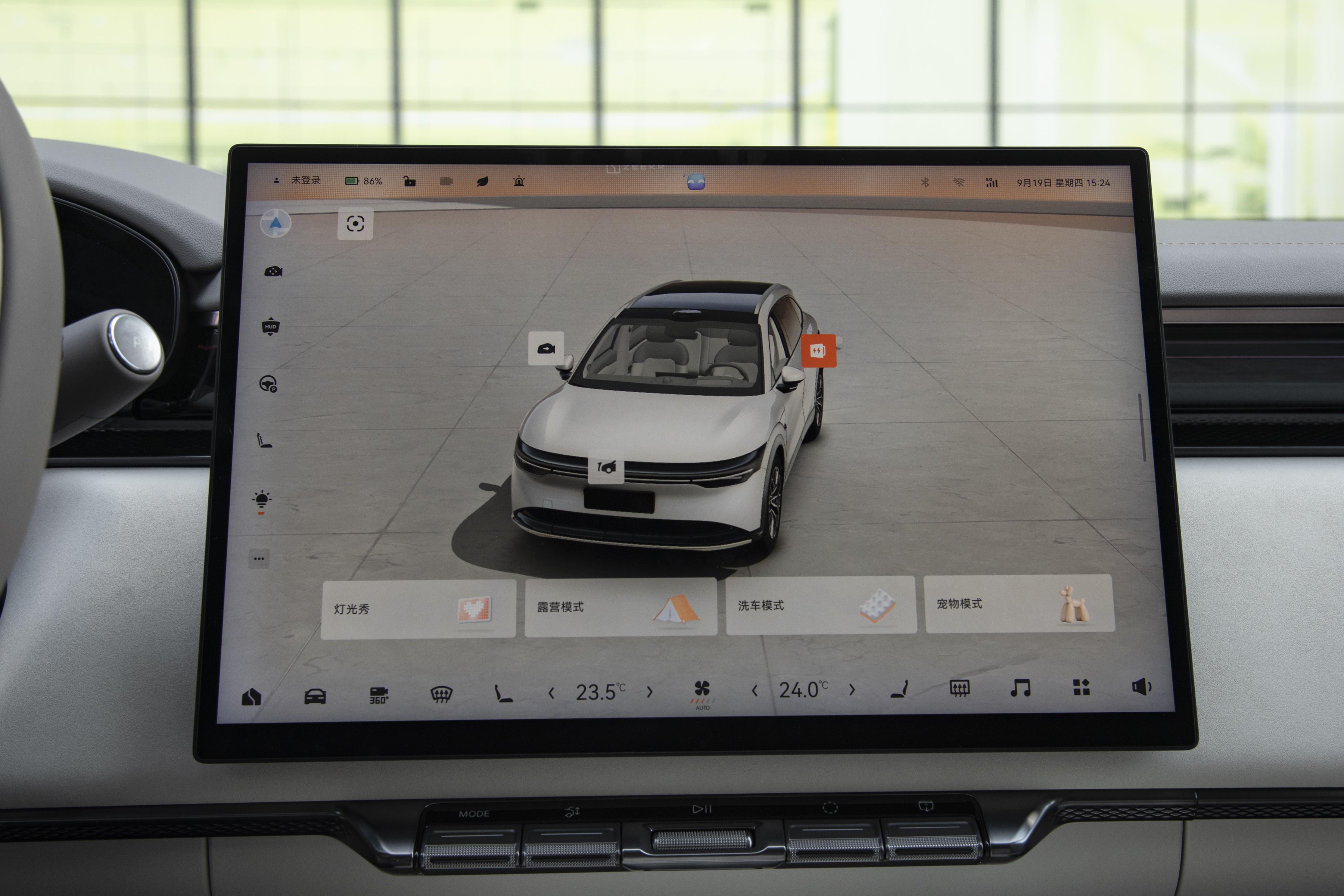Tap the 23.5°C driver temperature value
The height and width of the screenshot is (896, 1344).
point(600,692)
